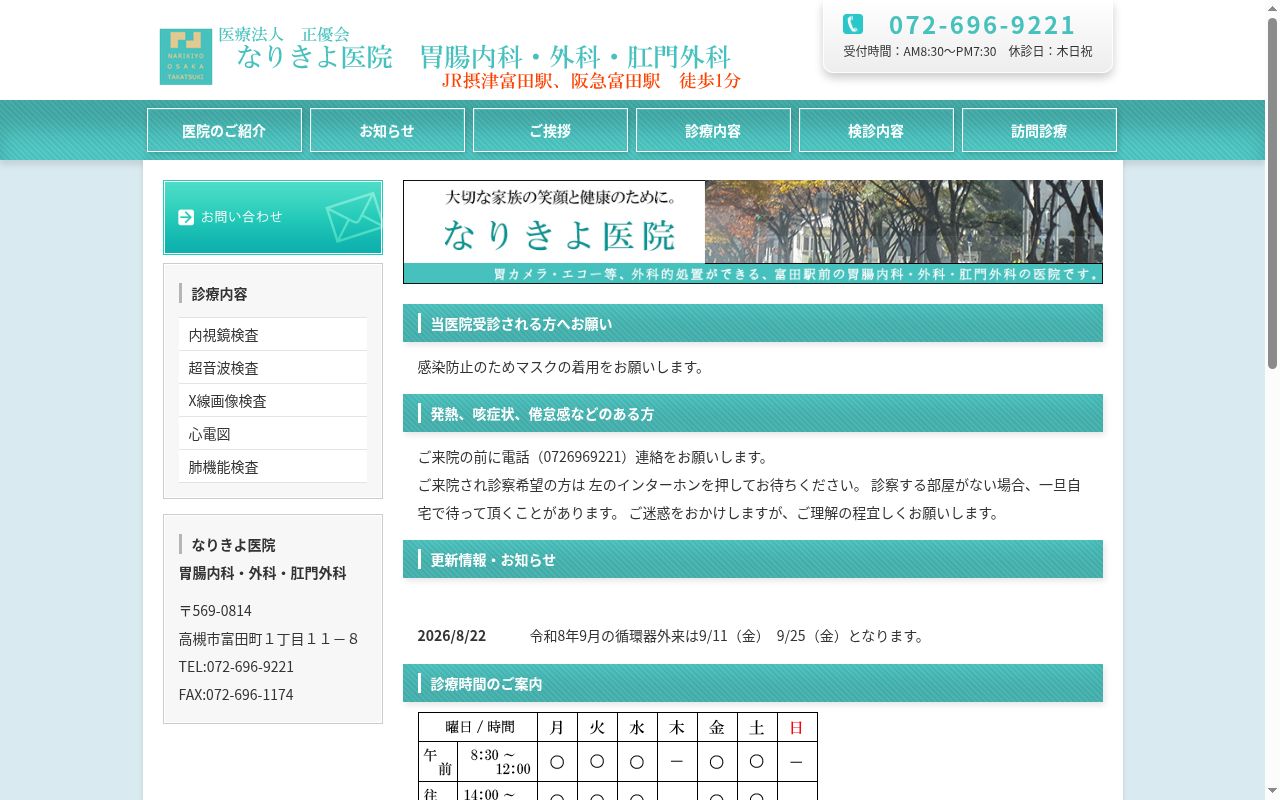Click the 曜日/時間 table header cell

tap(478, 727)
